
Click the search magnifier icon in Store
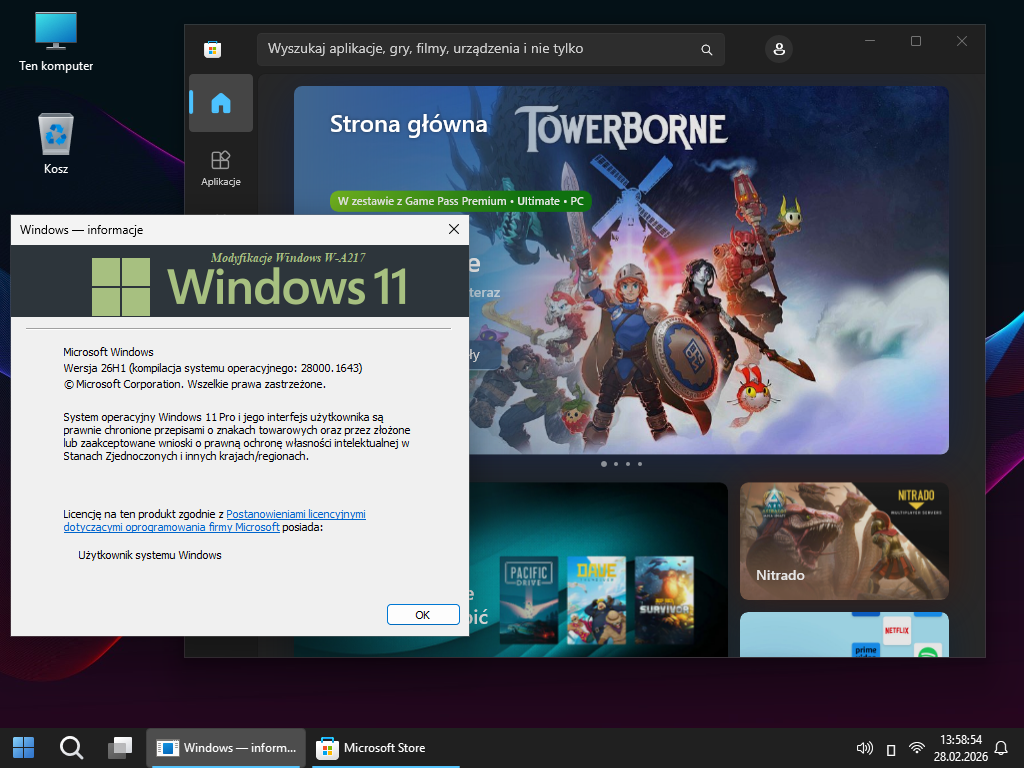click(706, 49)
